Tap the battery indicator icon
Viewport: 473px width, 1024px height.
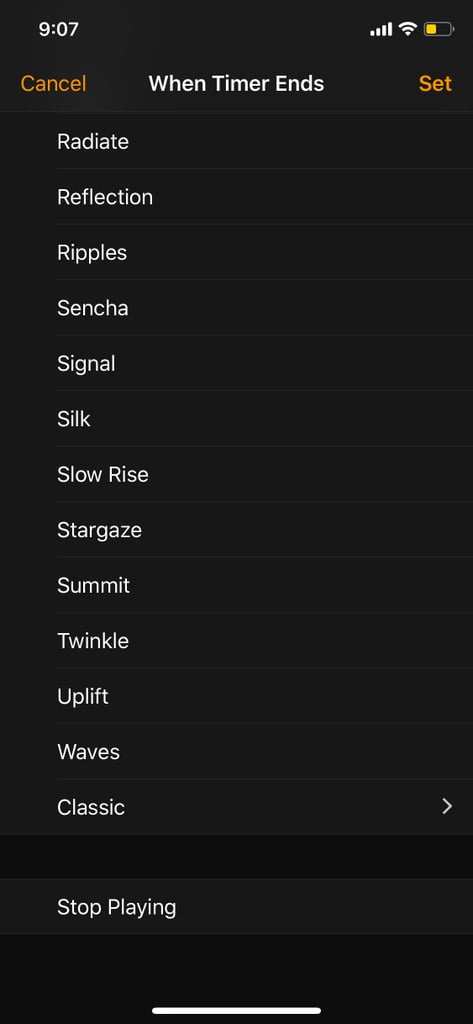(438, 29)
